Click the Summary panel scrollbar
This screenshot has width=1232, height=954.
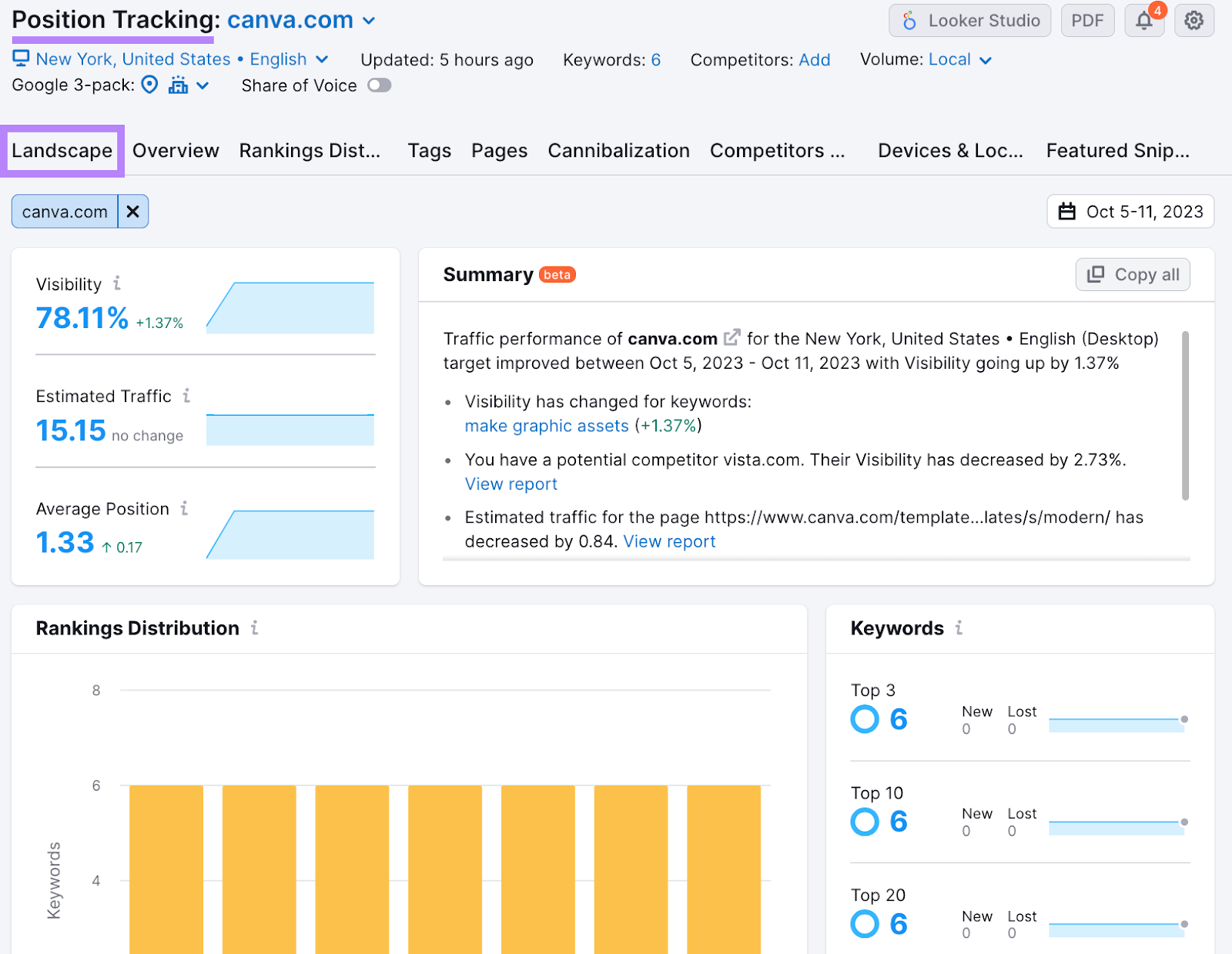click(x=1185, y=416)
